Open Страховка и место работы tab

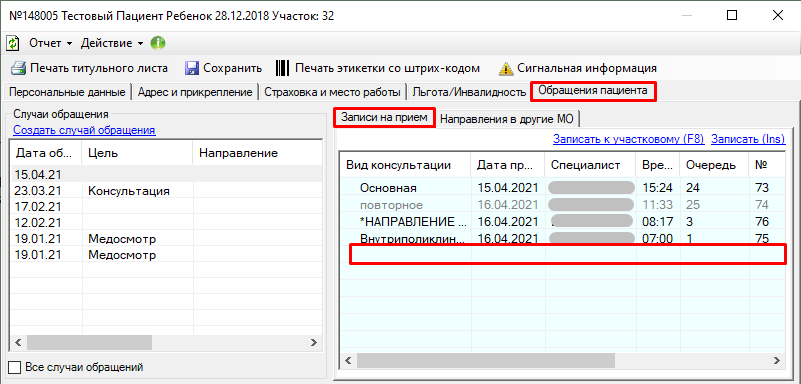332,92
